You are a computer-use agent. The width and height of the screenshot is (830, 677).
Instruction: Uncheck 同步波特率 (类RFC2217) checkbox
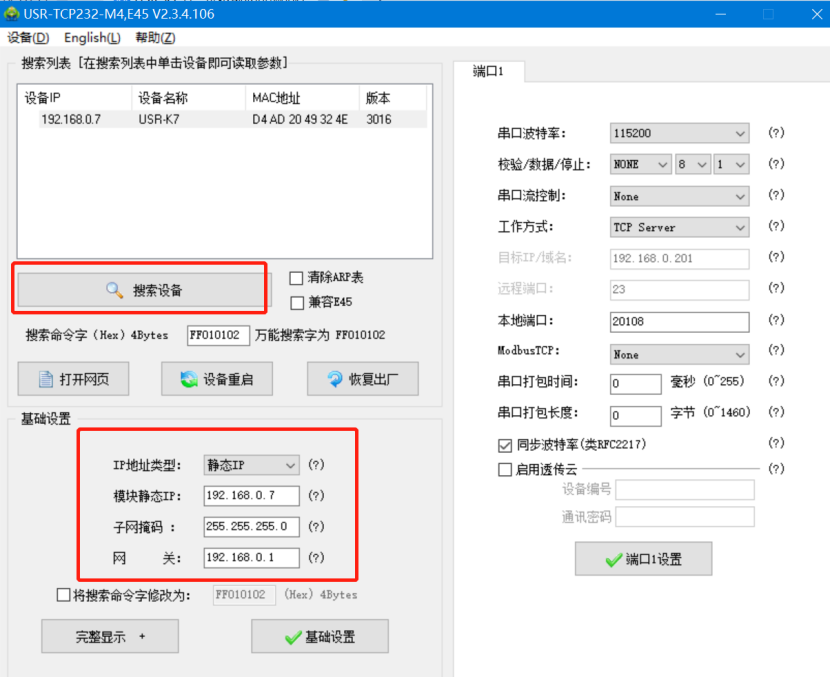coord(505,444)
